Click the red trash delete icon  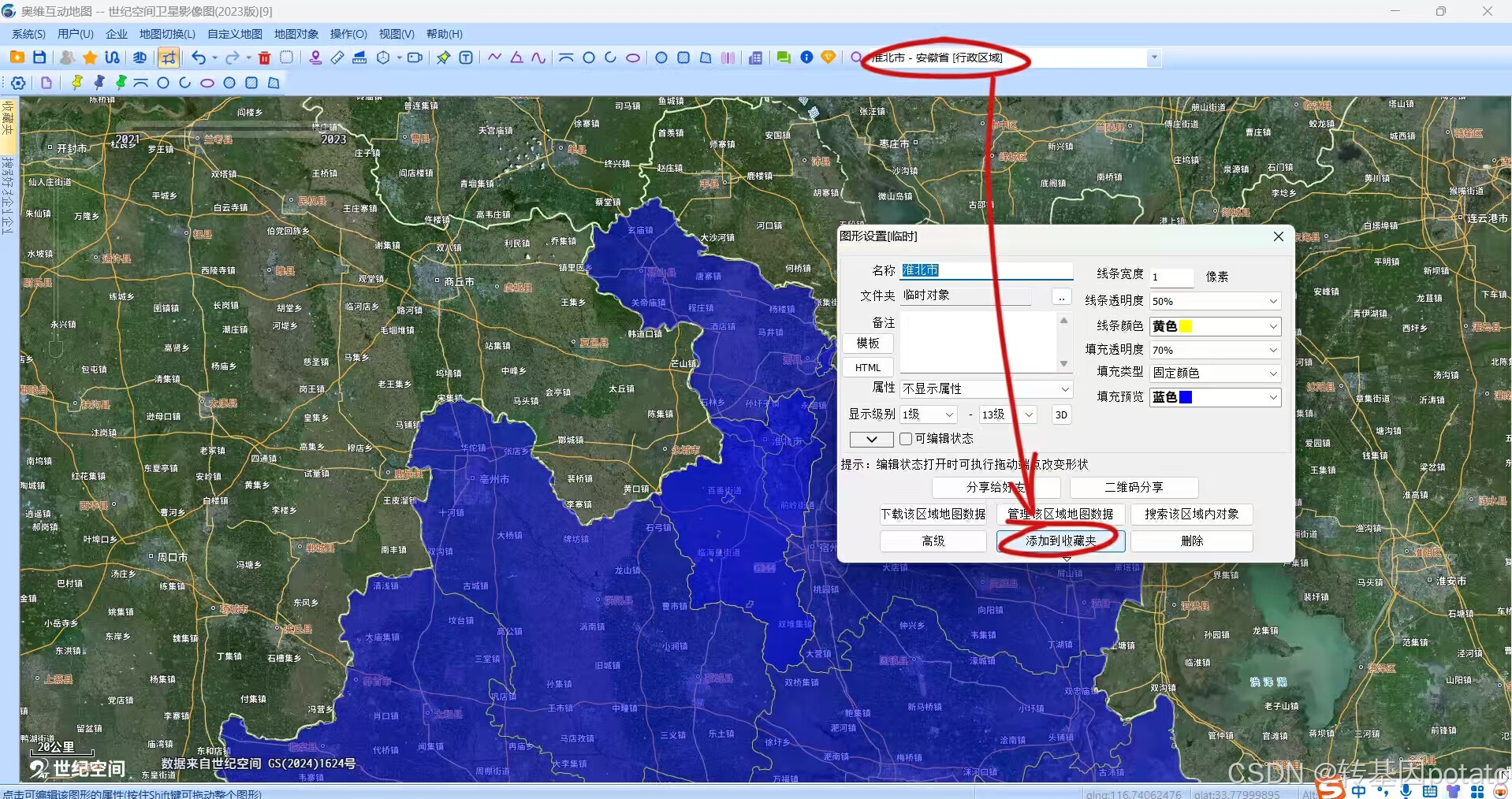265,58
